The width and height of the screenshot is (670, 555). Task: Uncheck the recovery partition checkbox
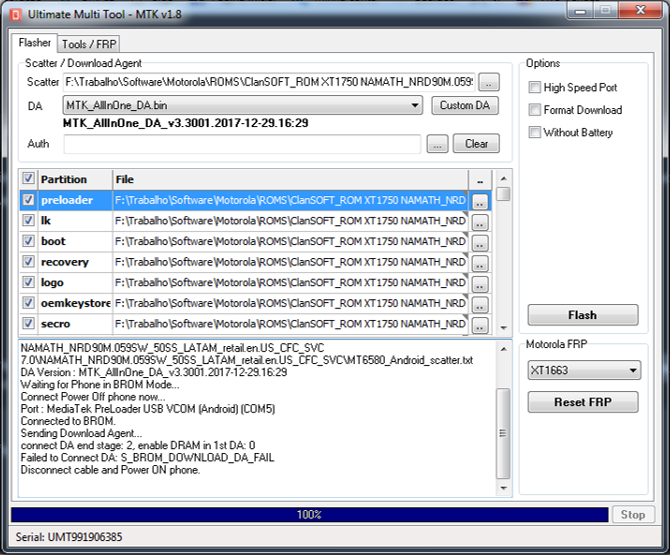28,261
